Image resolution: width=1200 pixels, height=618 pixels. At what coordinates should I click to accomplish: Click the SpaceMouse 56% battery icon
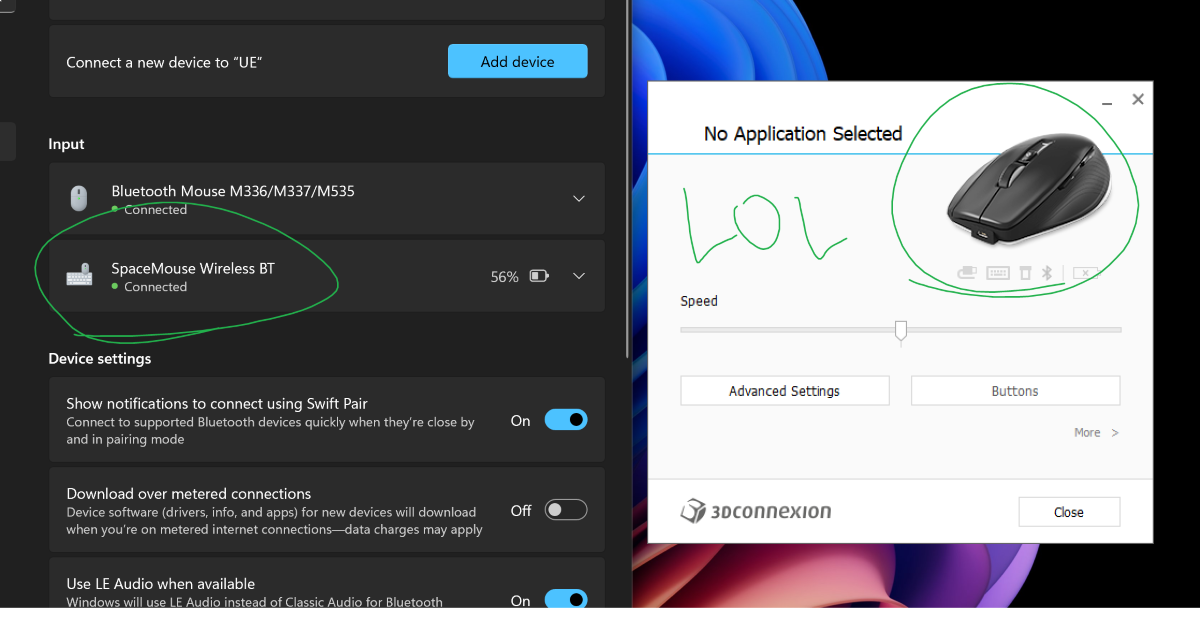coord(539,276)
